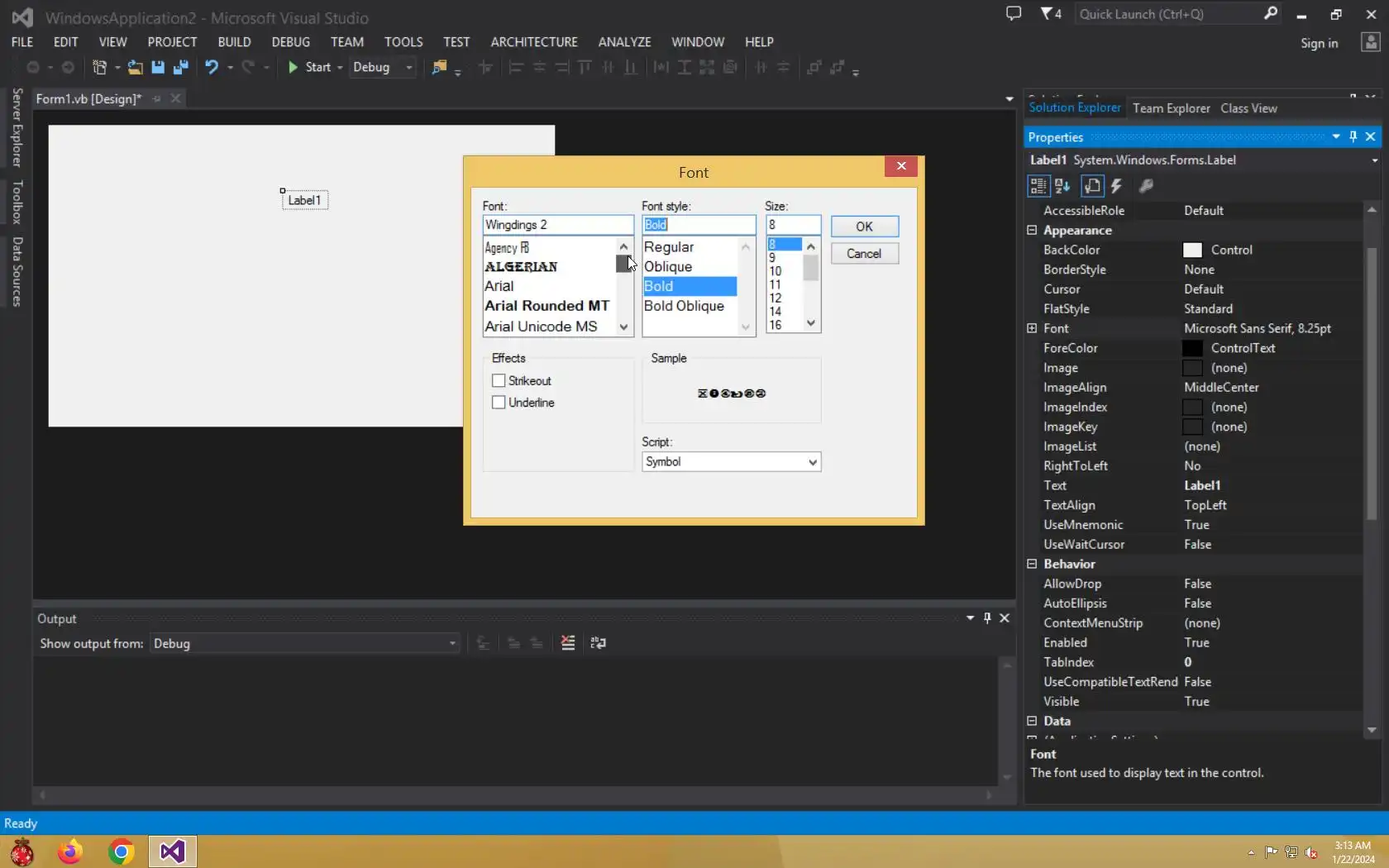The width and height of the screenshot is (1389, 868).
Task: Switch to the Class View tab
Action: (1248, 108)
